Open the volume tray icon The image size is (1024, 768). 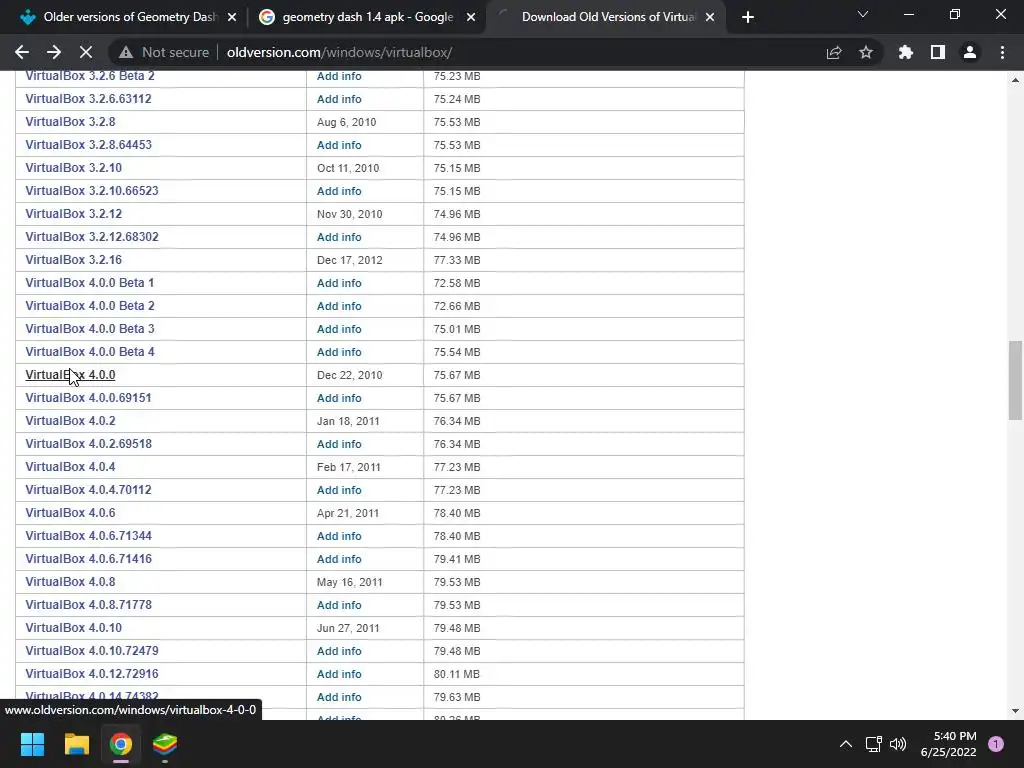898,744
